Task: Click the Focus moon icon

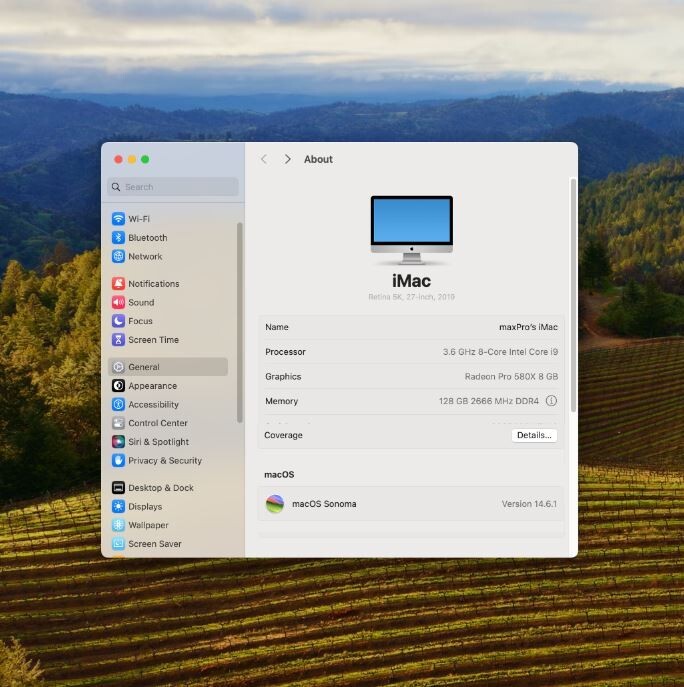Action: pyautogui.click(x=118, y=321)
